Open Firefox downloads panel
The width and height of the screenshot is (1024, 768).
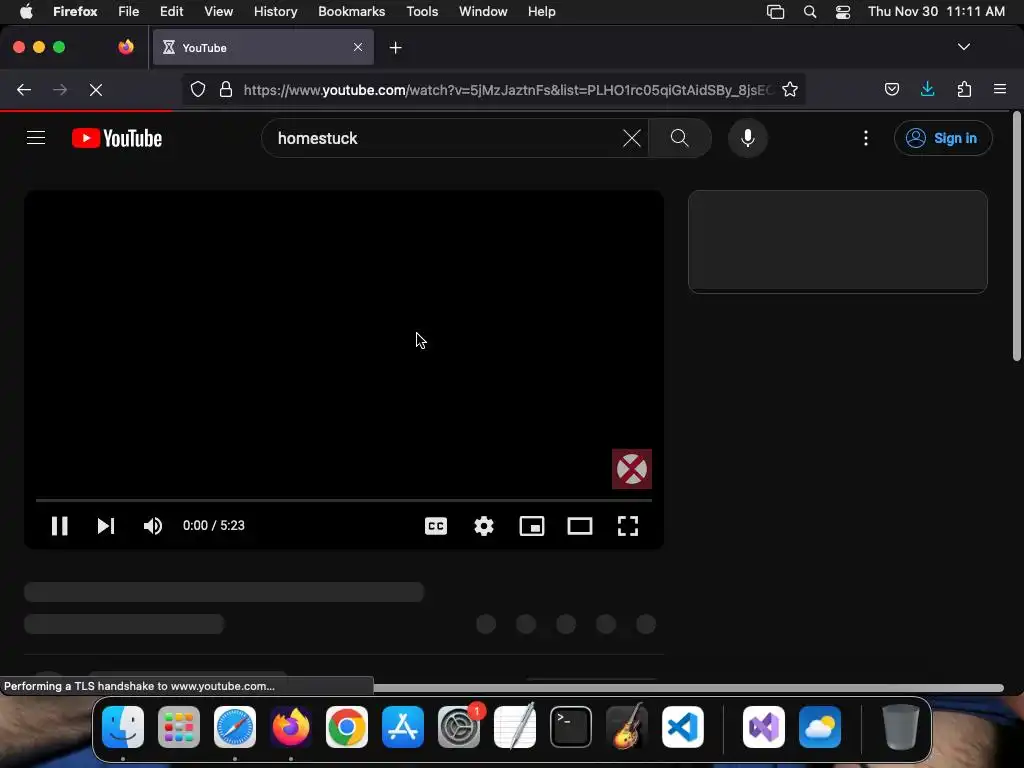coord(927,89)
